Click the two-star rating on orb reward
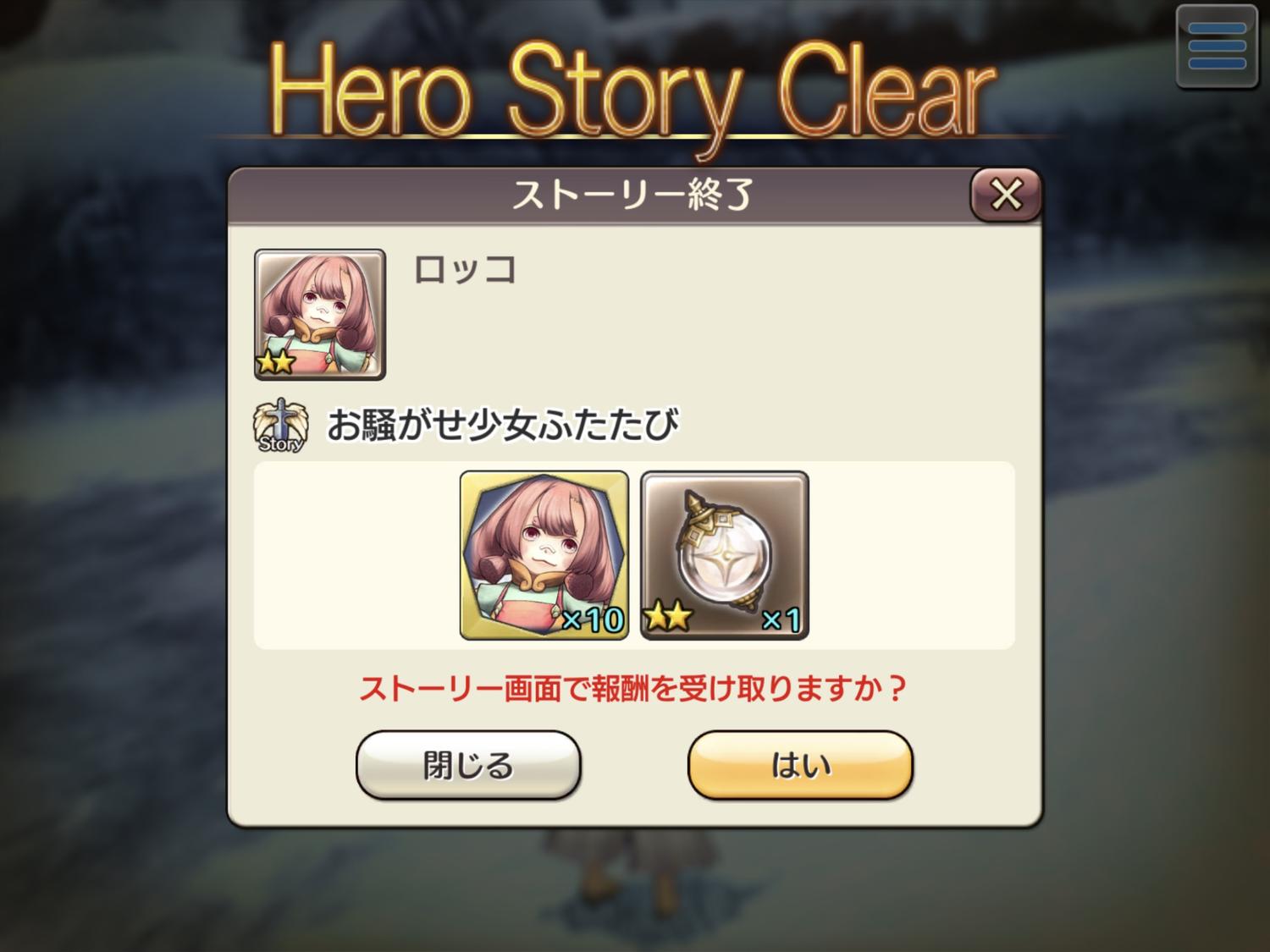 point(668,618)
